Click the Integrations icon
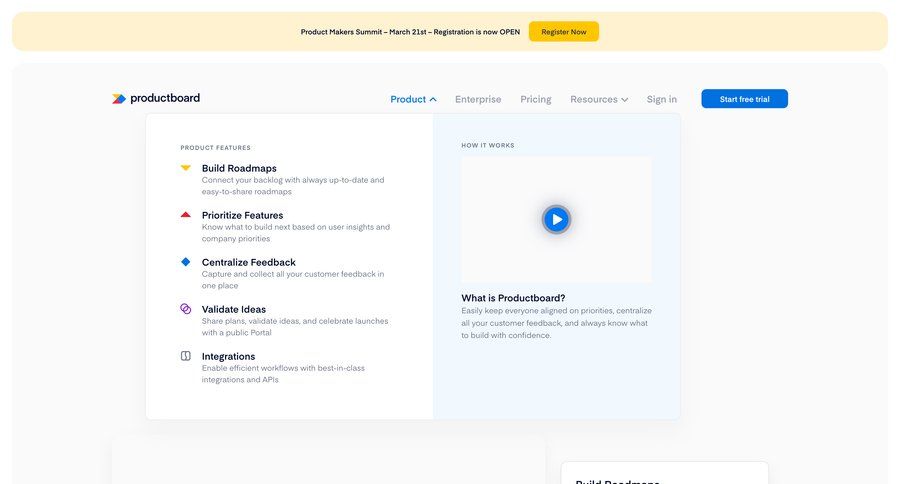Image resolution: width=900 pixels, height=484 pixels. point(185,356)
